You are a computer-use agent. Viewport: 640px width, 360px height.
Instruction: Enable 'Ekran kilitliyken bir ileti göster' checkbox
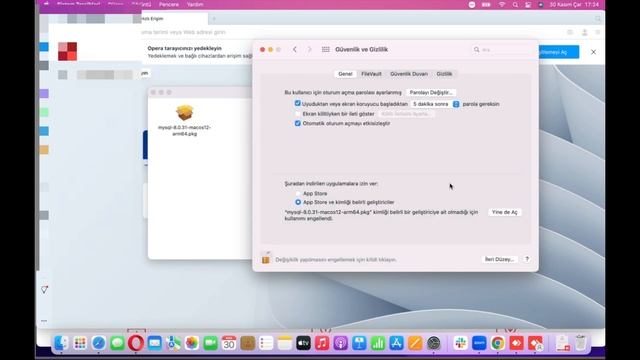coord(298,114)
